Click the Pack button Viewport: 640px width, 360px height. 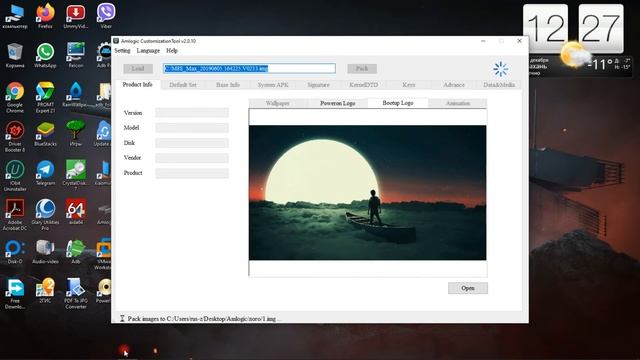(x=362, y=69)
